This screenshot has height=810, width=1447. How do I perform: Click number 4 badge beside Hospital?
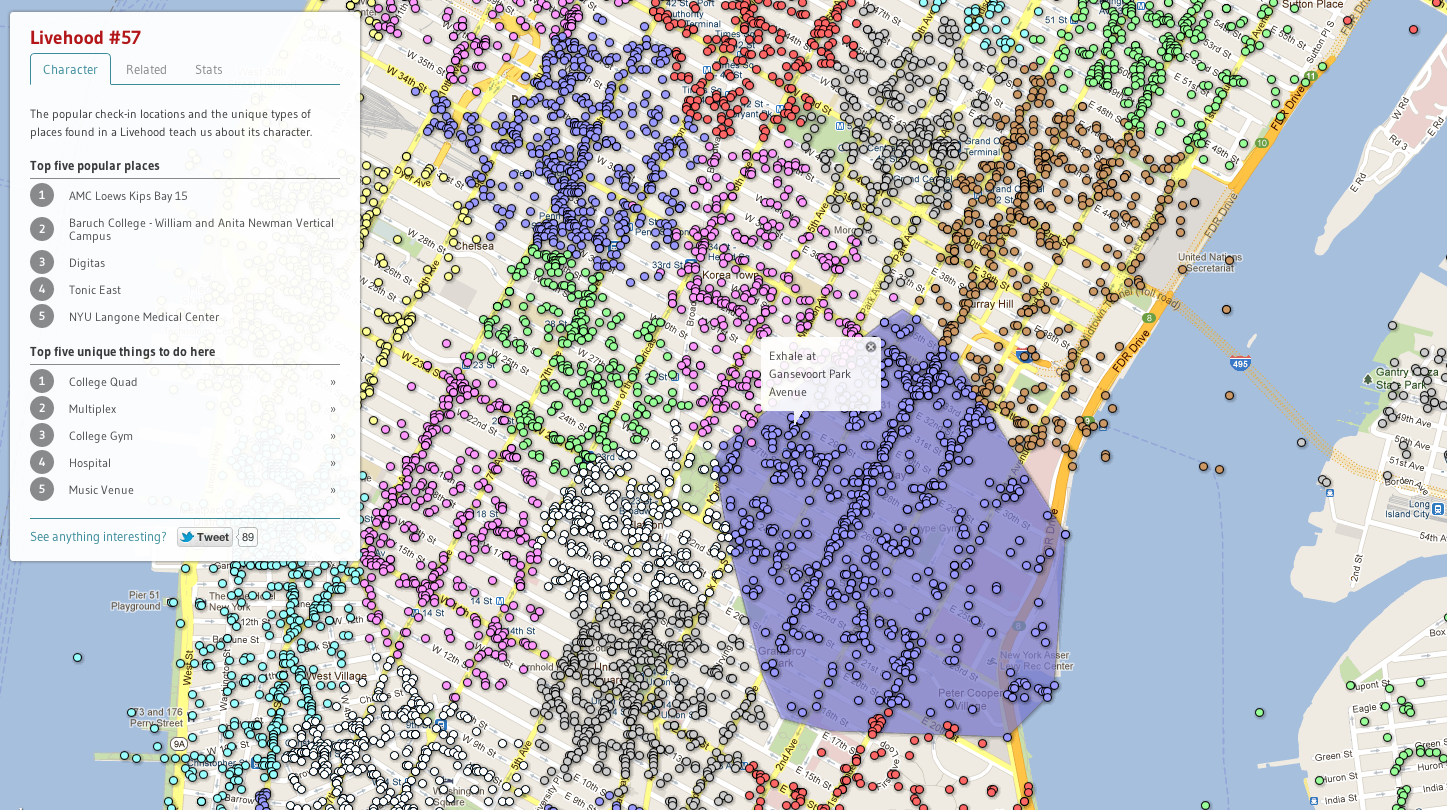pyautogui.click(x=41, y=462)
